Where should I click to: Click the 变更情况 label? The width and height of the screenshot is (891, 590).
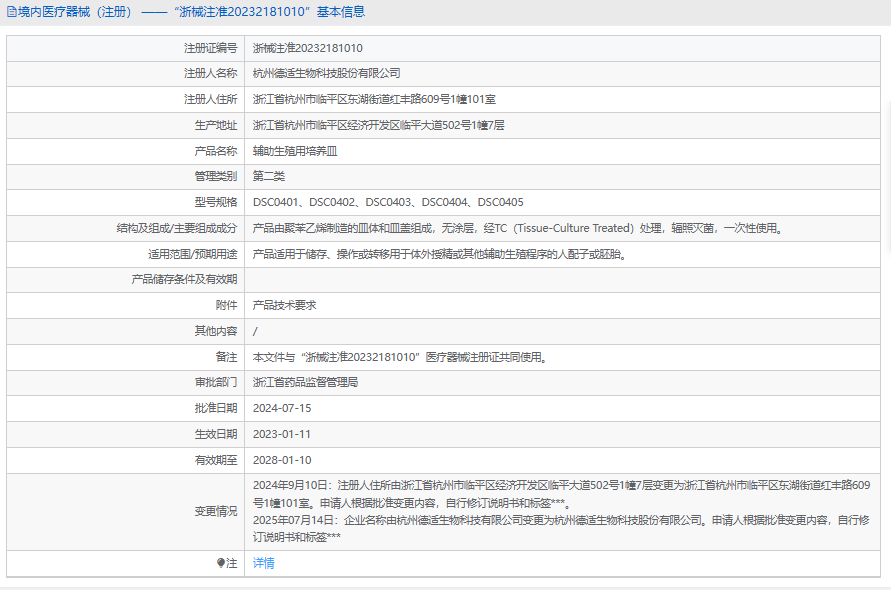pyautogui.click(x=216, y=512)
